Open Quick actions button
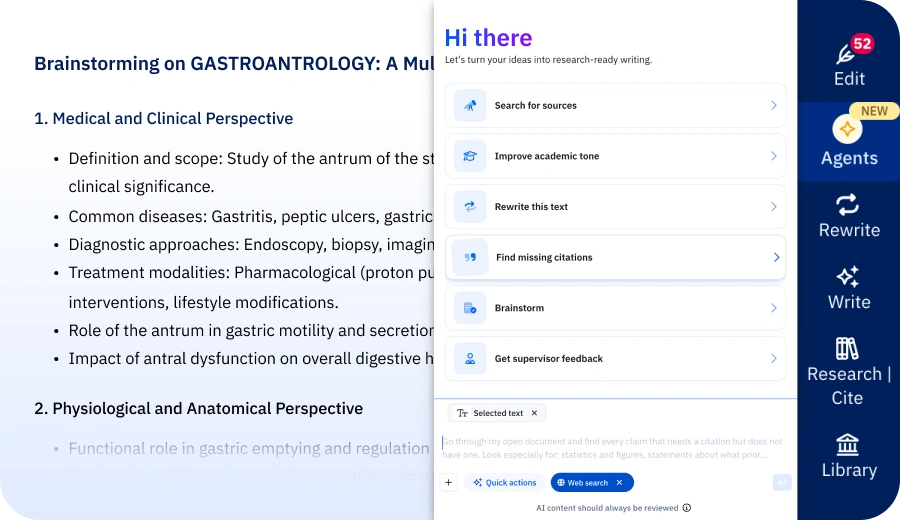The image size is (900, 520). pyautogui.click(x=505, y=483)
